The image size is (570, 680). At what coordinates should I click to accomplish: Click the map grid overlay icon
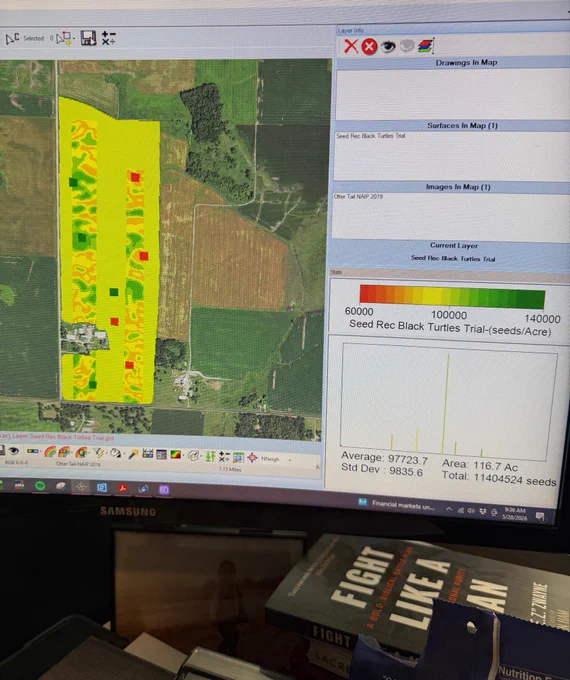238,457
